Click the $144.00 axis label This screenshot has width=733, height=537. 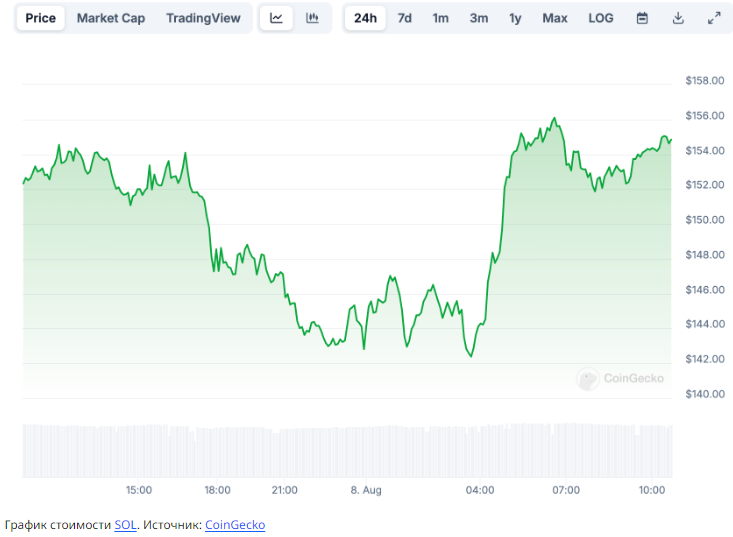[704, 324]
